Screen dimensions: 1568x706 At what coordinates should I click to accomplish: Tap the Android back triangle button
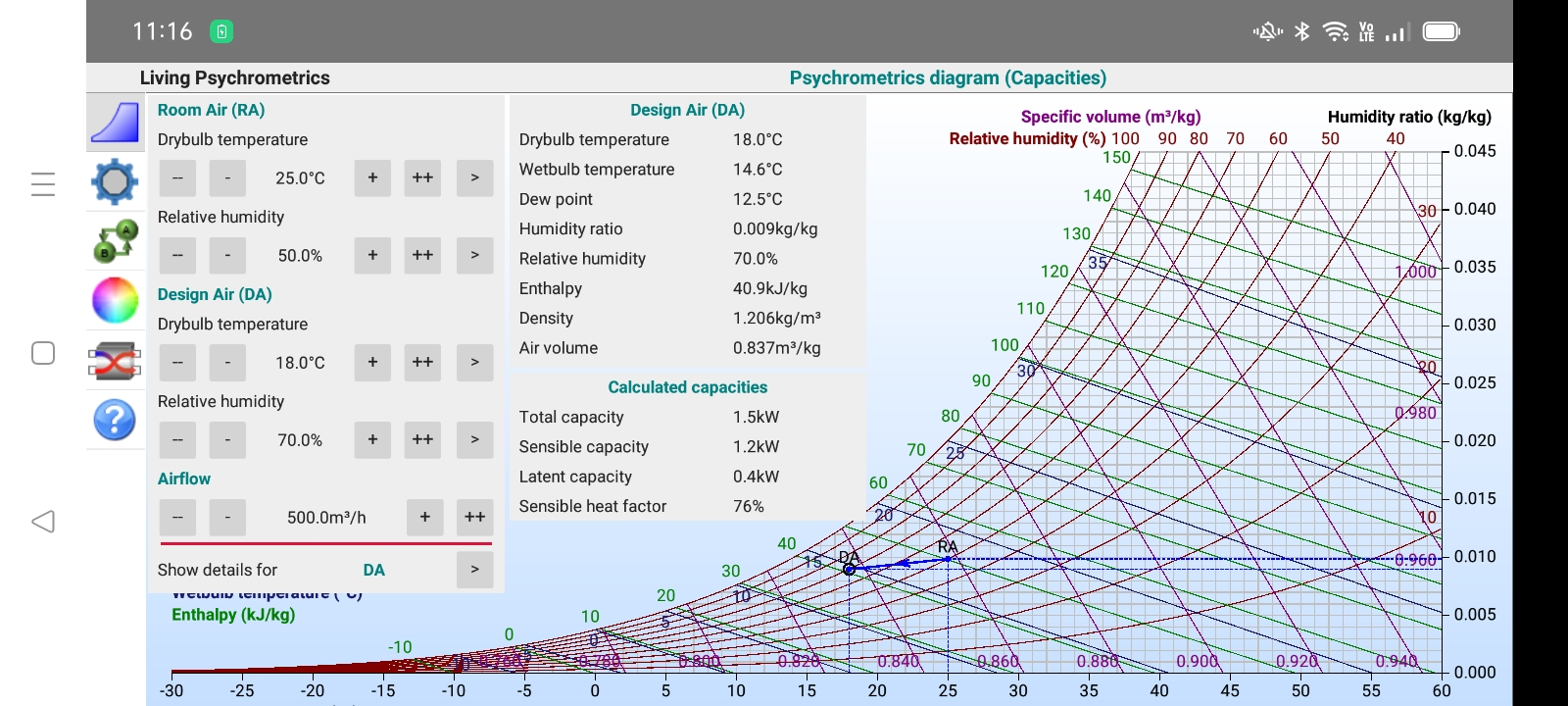pos(43,522)
